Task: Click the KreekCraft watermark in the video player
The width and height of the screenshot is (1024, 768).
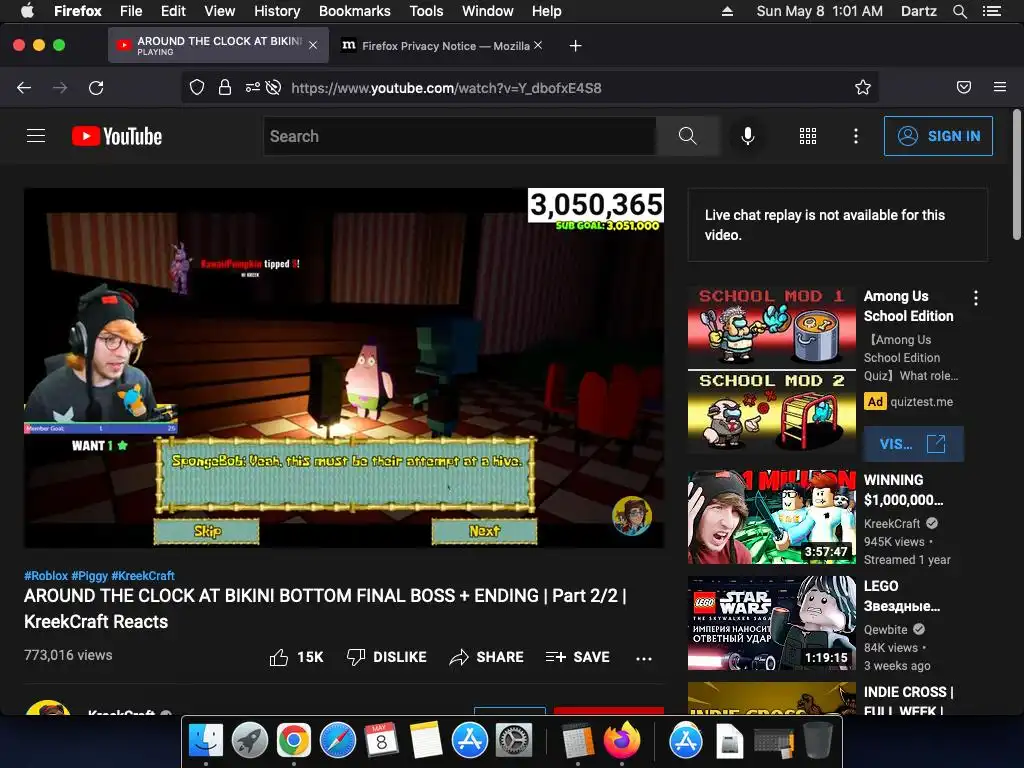Action: [x=632, y=516]
